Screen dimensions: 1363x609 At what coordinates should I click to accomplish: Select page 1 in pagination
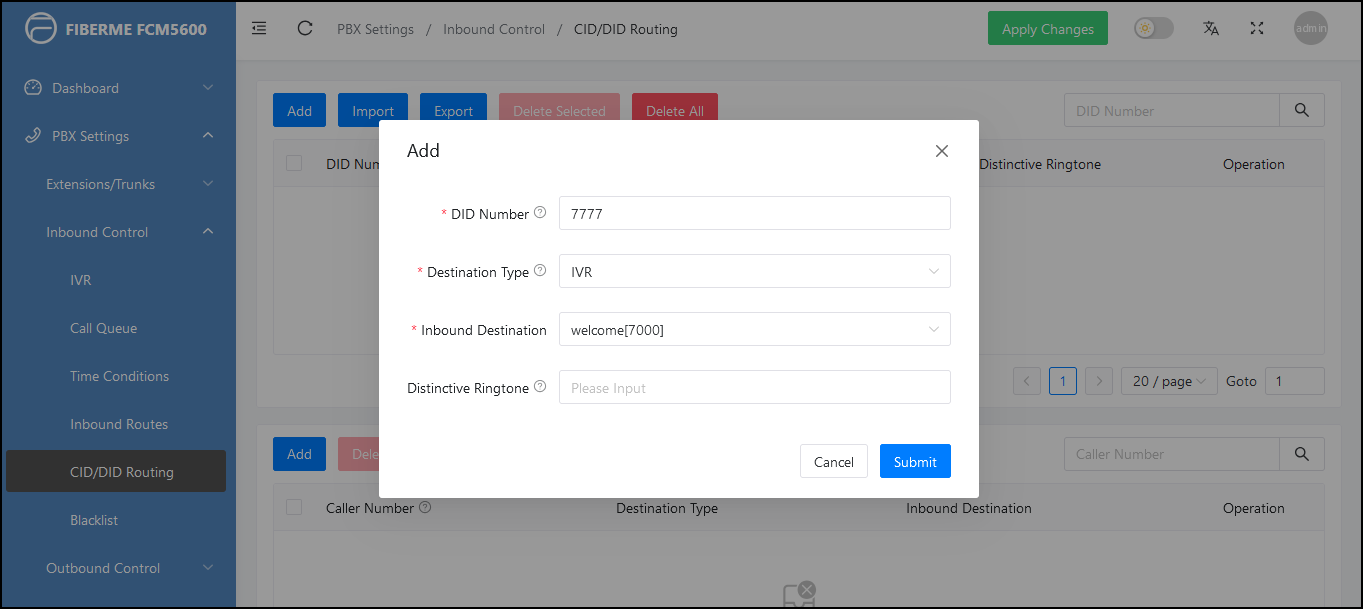(1063, 381)
